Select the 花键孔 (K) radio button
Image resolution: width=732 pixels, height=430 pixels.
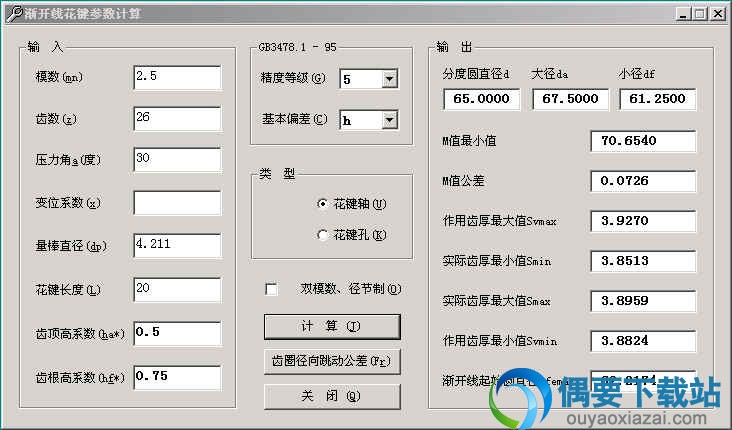322,235
